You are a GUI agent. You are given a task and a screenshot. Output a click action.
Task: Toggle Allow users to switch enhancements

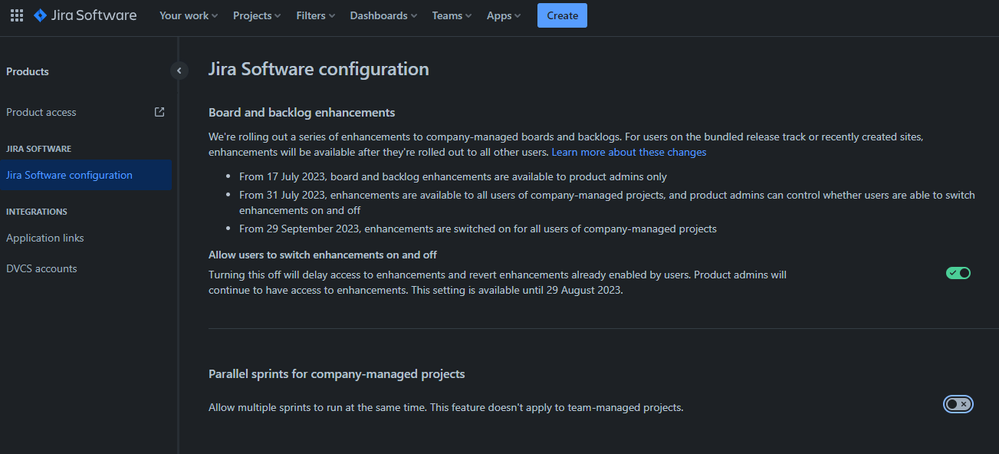(958, 273)
